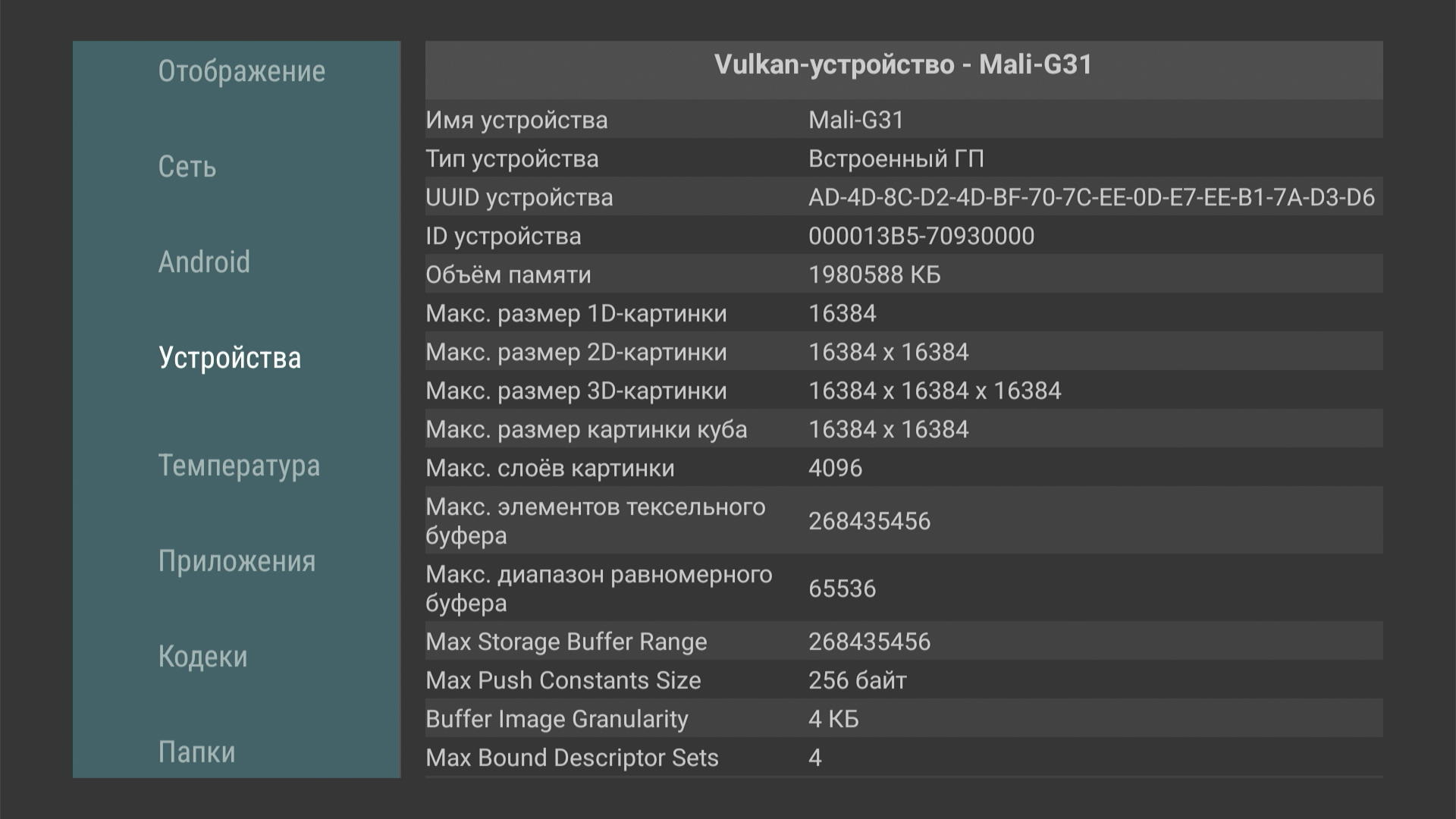Open the Температура section
Screen dimensions: 1456x819
[239, 466]
